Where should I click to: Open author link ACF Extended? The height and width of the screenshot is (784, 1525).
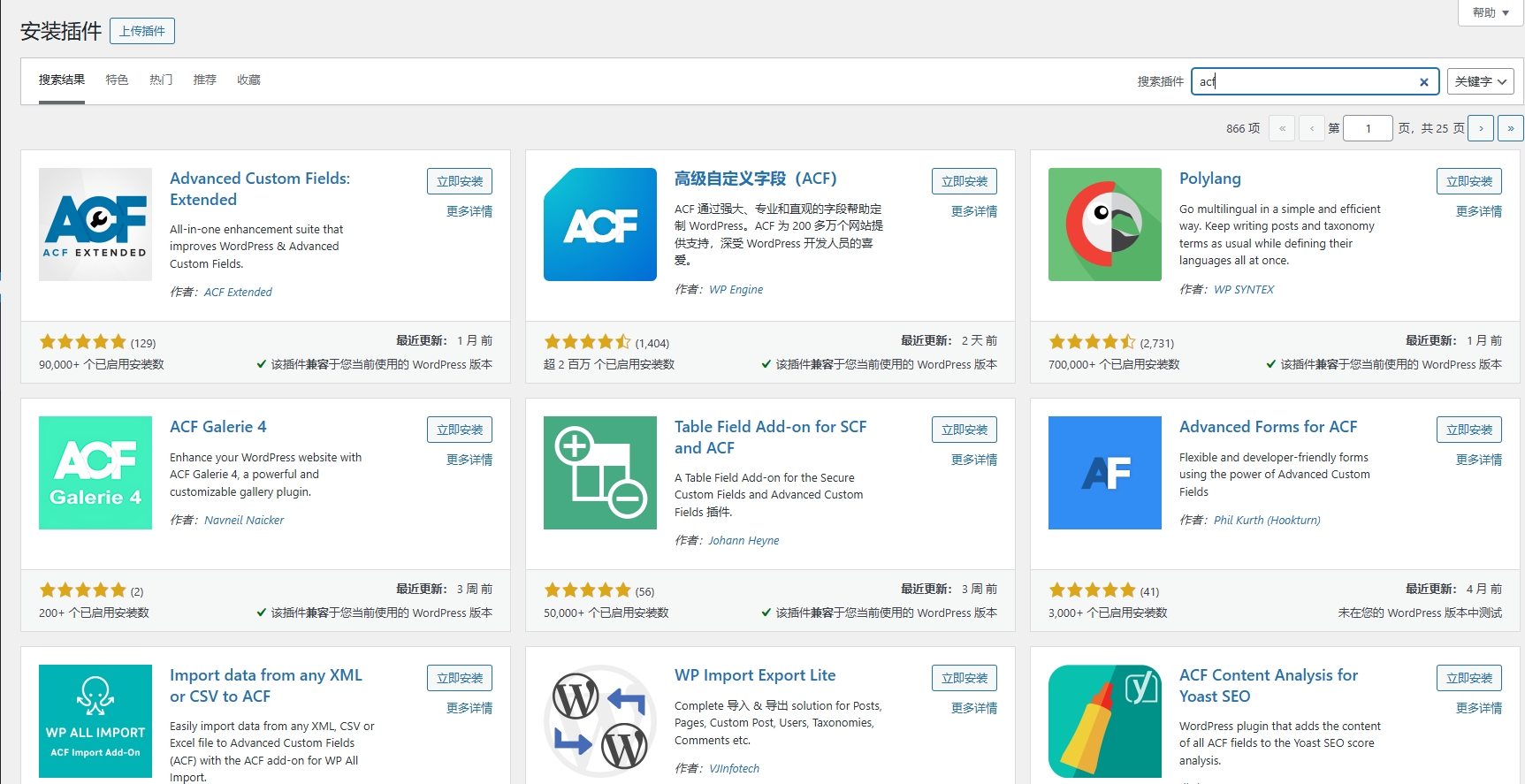pos(238,293)
